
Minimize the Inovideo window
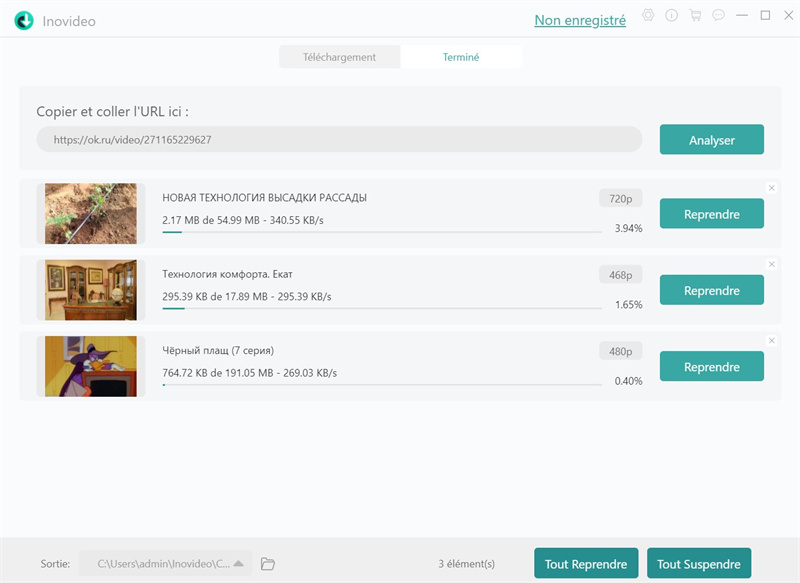coord(742,15)
